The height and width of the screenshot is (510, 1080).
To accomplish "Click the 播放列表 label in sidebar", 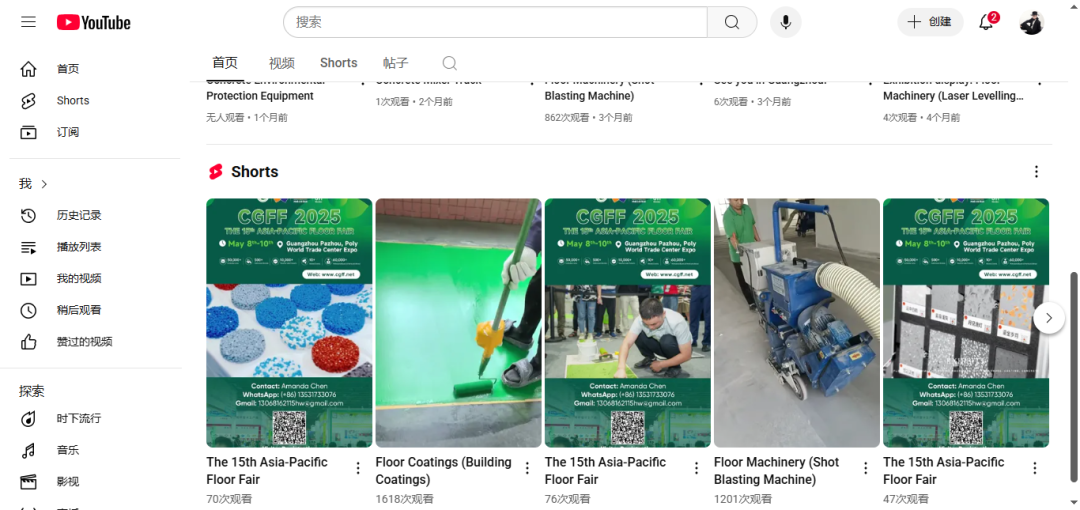I will point(79,247).
